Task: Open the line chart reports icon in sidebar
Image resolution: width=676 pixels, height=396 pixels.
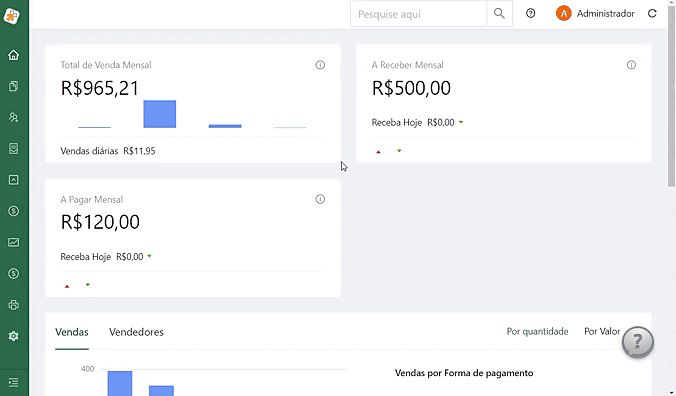Action: point(13,242)
